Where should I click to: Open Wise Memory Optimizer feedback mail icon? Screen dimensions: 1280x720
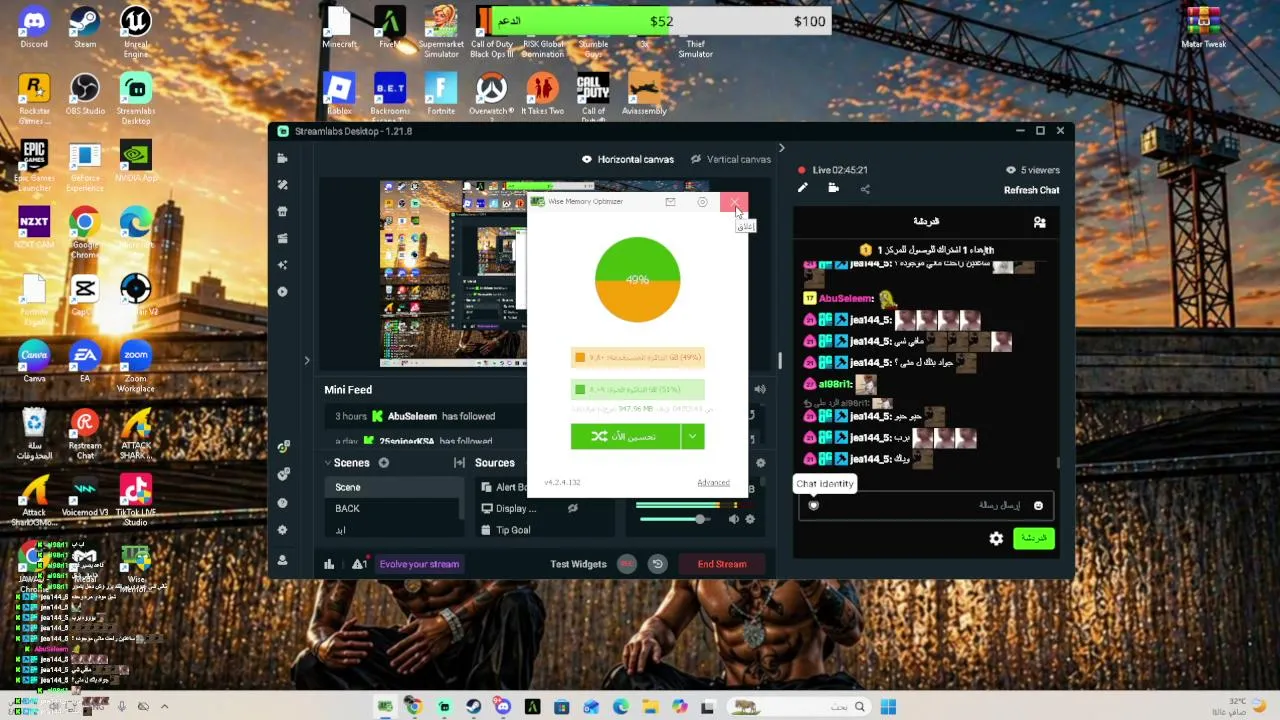pos(670,202)
